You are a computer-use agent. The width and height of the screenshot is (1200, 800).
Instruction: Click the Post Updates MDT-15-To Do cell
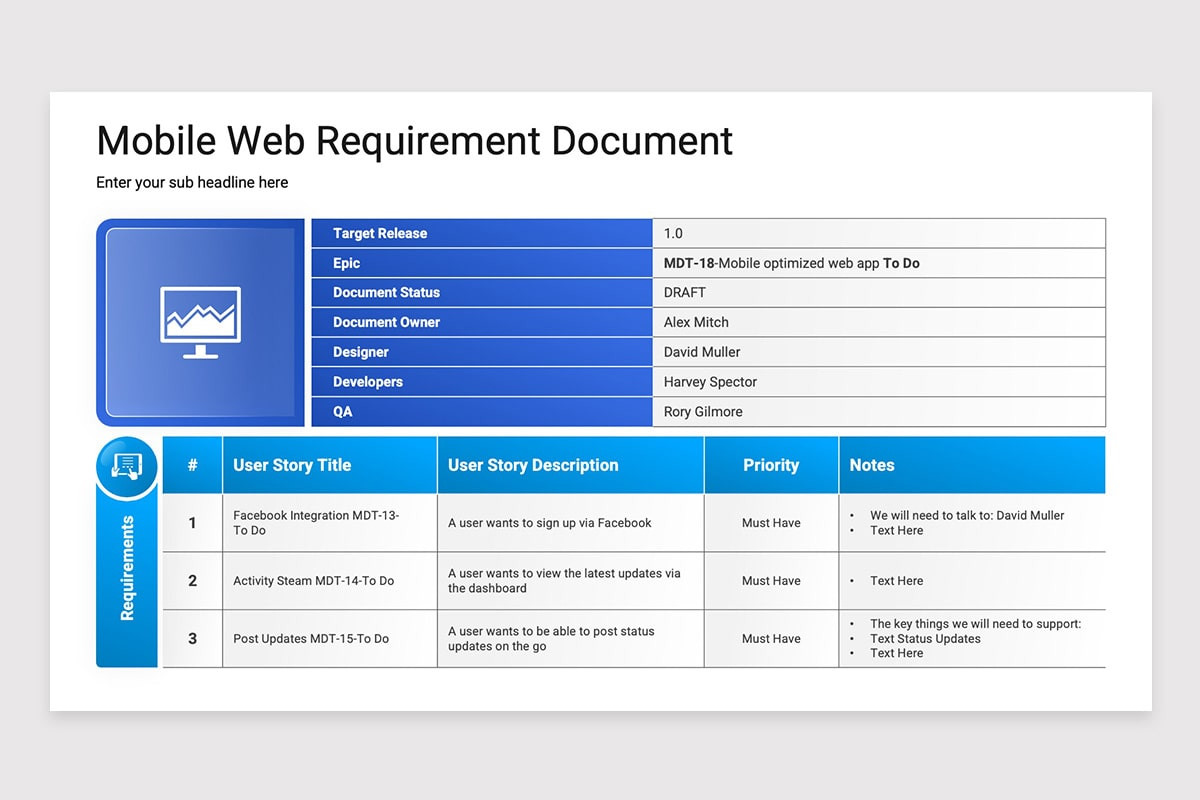coord(330,639)
